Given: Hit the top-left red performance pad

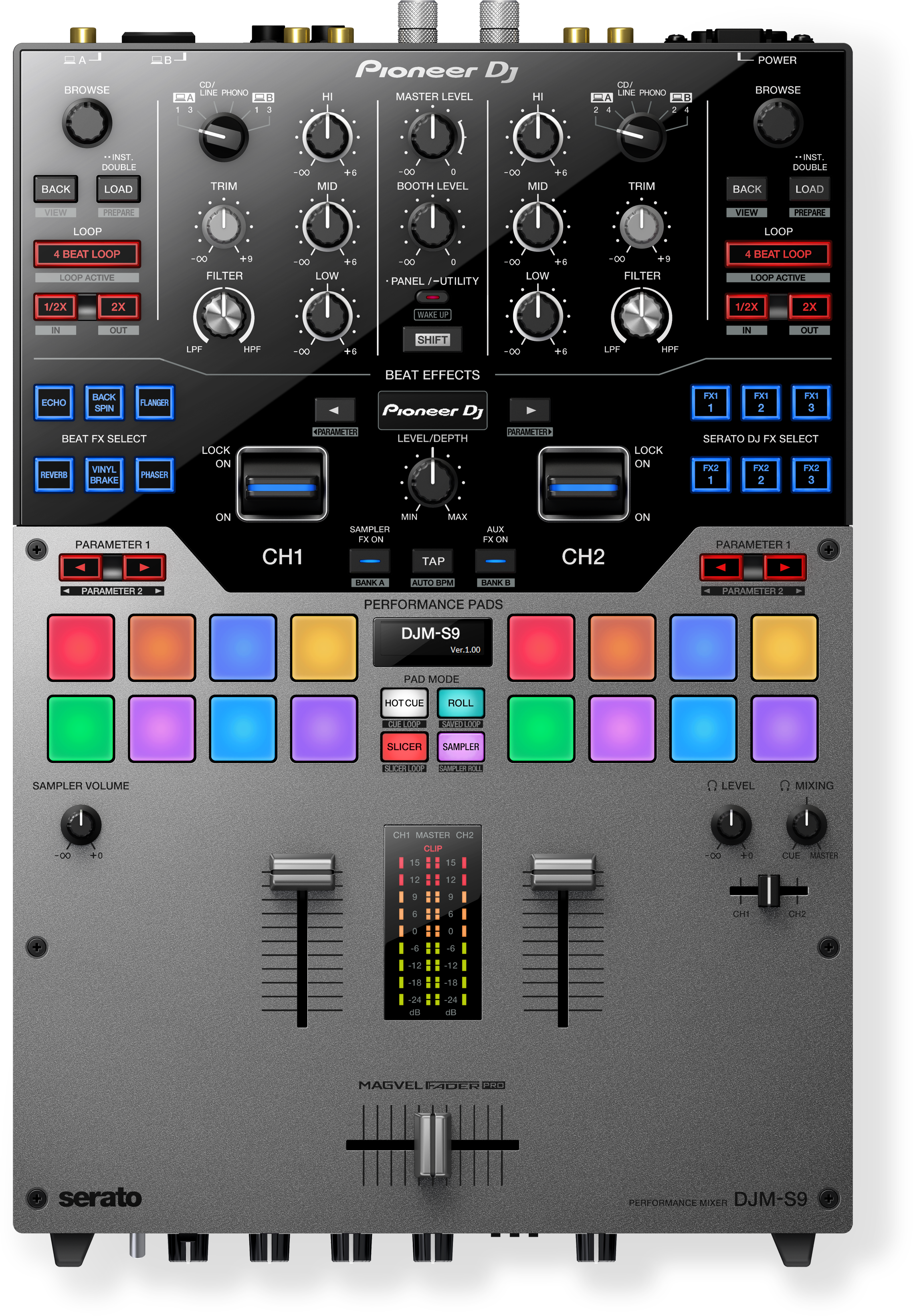Looking at the screenshot, I should pyautogui.click(x=81, y=647).
